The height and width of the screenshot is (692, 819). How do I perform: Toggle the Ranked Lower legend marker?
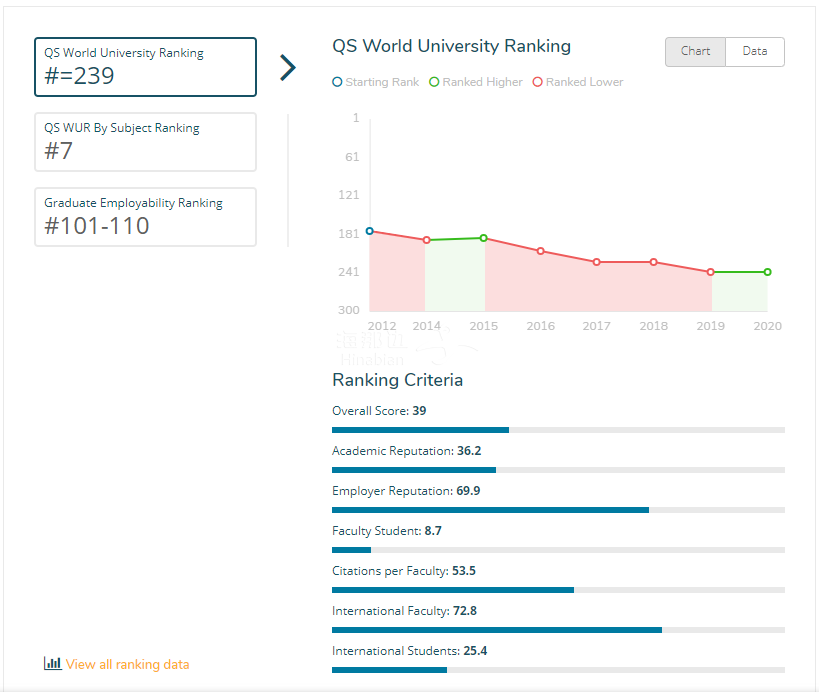click(537, 82)
